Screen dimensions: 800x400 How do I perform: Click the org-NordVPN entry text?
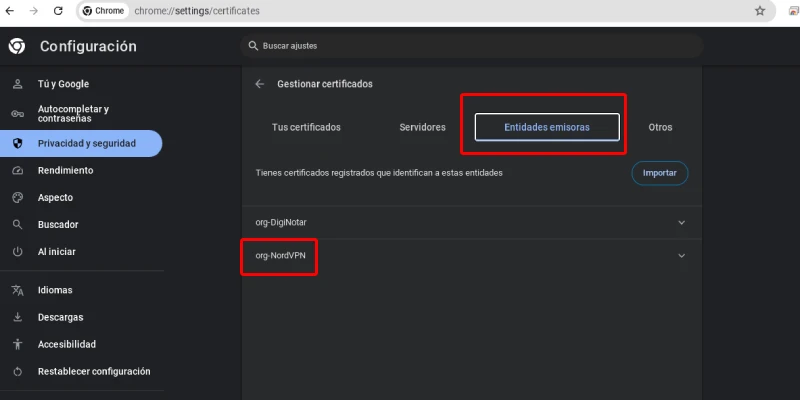click(x=280, y=256)
